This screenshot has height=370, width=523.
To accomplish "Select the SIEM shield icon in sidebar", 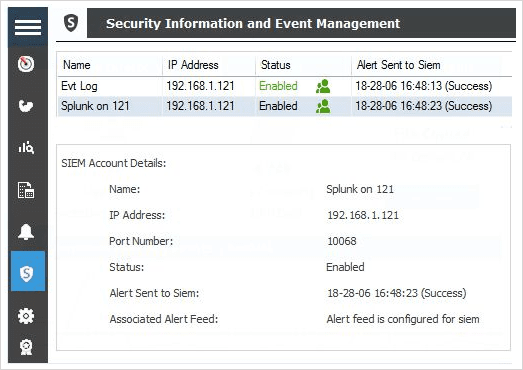I will click(x=28, y=271).
